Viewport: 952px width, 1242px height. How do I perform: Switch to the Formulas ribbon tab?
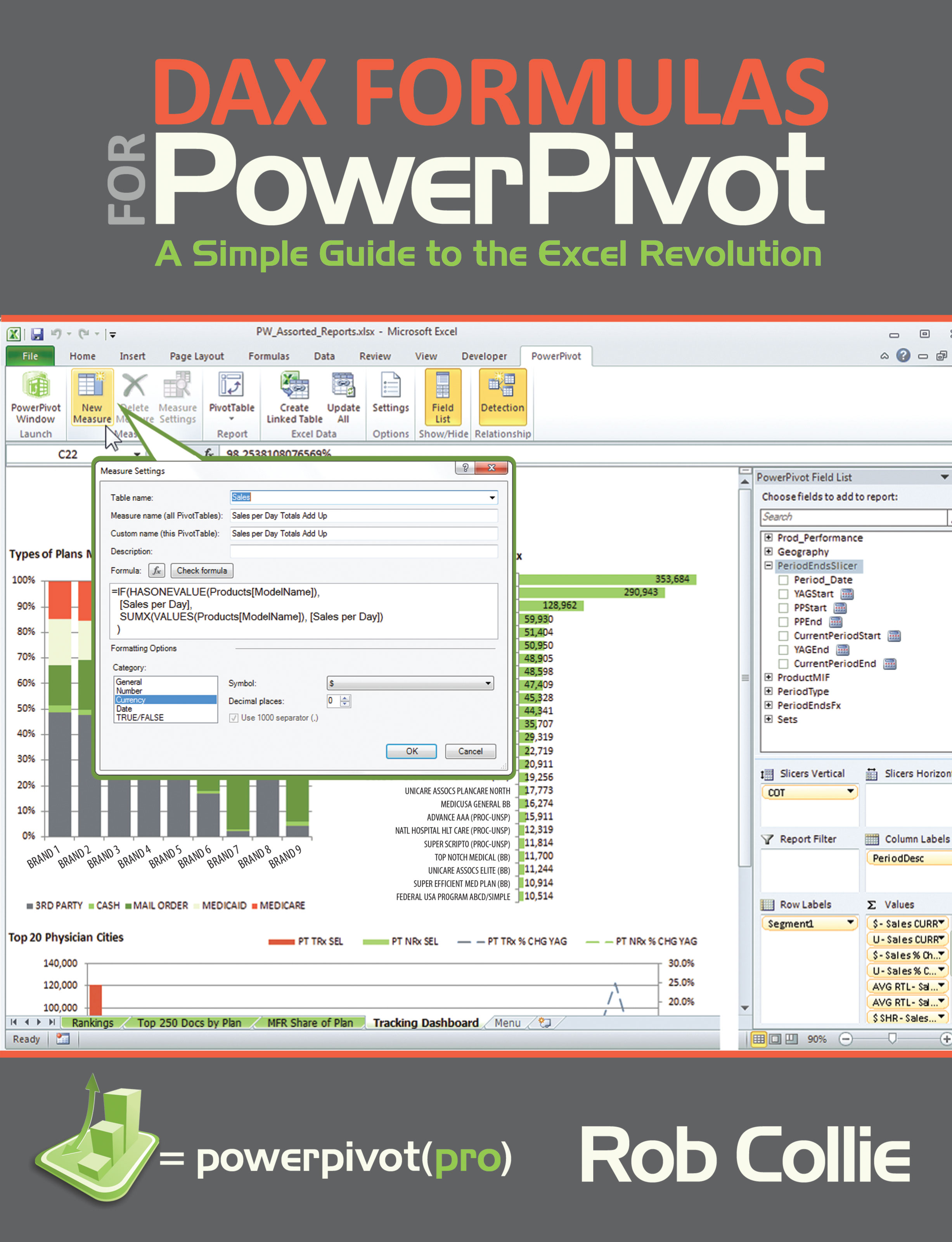268,356
